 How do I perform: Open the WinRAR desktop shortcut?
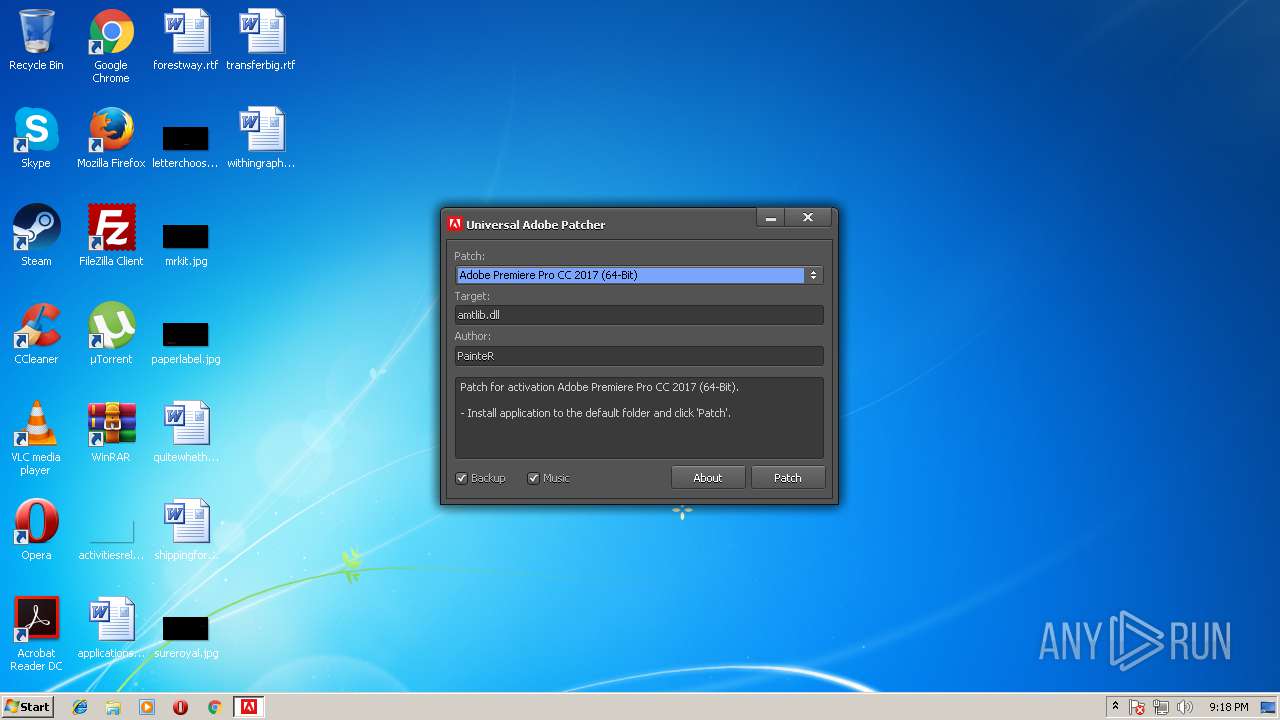111,432
